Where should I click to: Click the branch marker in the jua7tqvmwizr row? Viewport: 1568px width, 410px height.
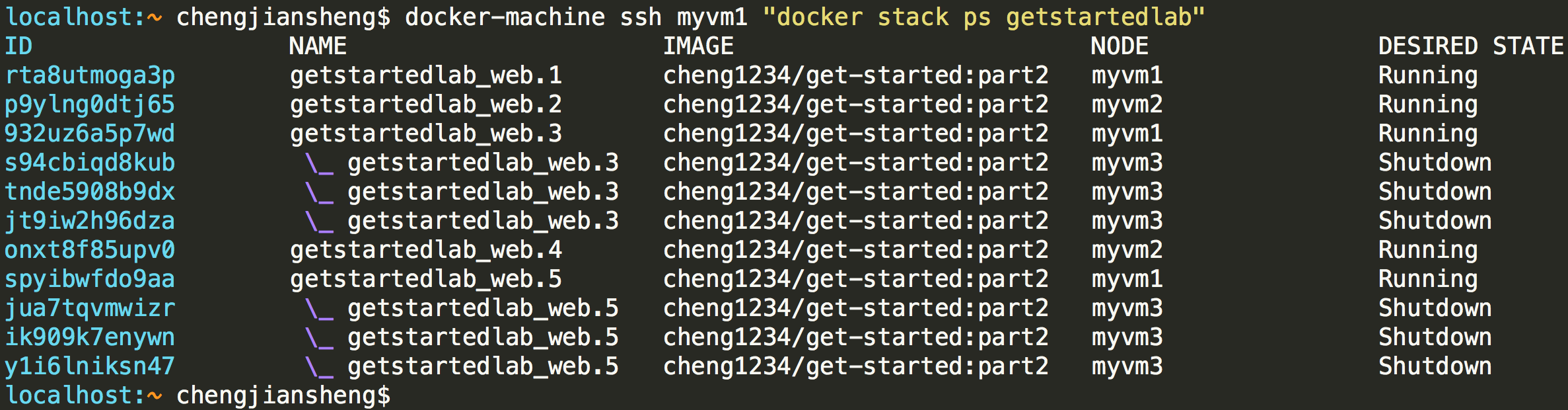319,309
